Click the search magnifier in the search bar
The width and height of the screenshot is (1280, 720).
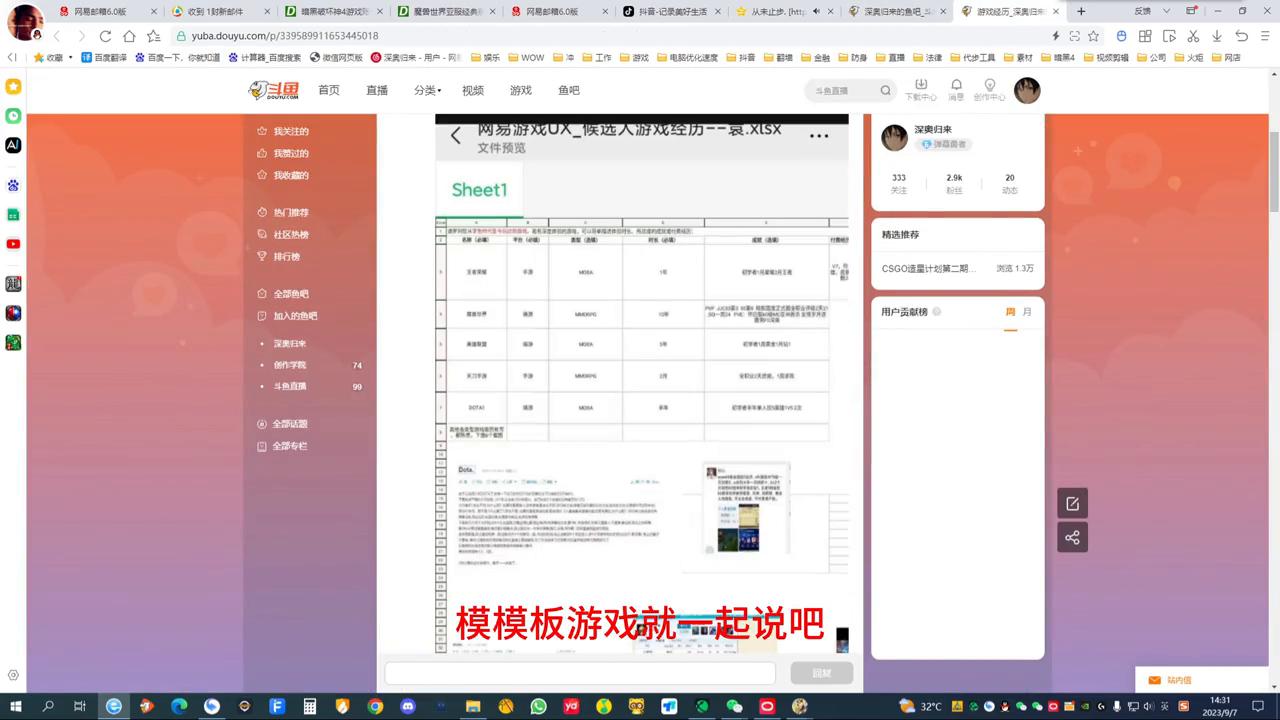point(885,90)
